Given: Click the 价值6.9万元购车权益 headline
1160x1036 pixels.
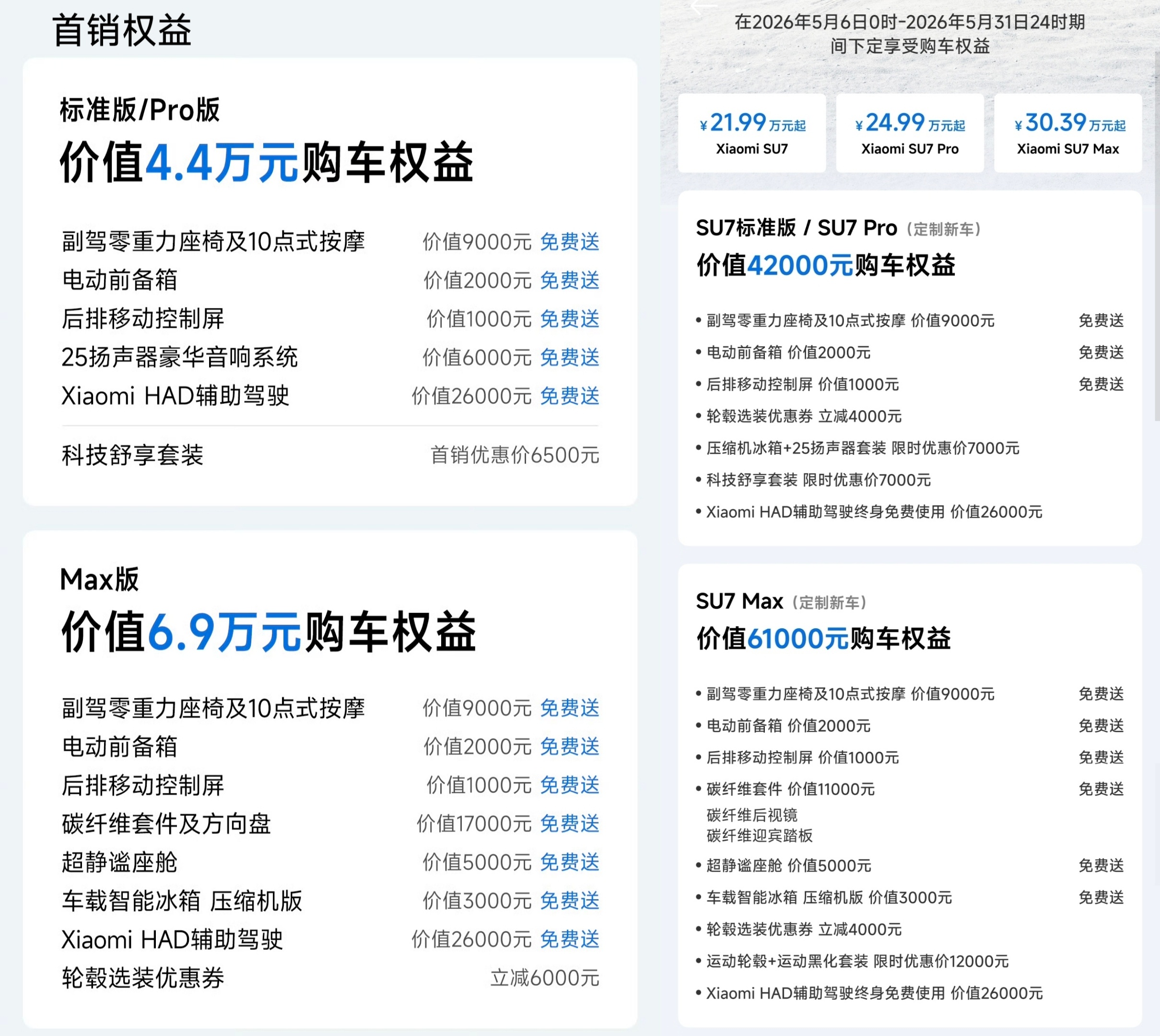Looking at the screenshot, I should click(269, 631).
